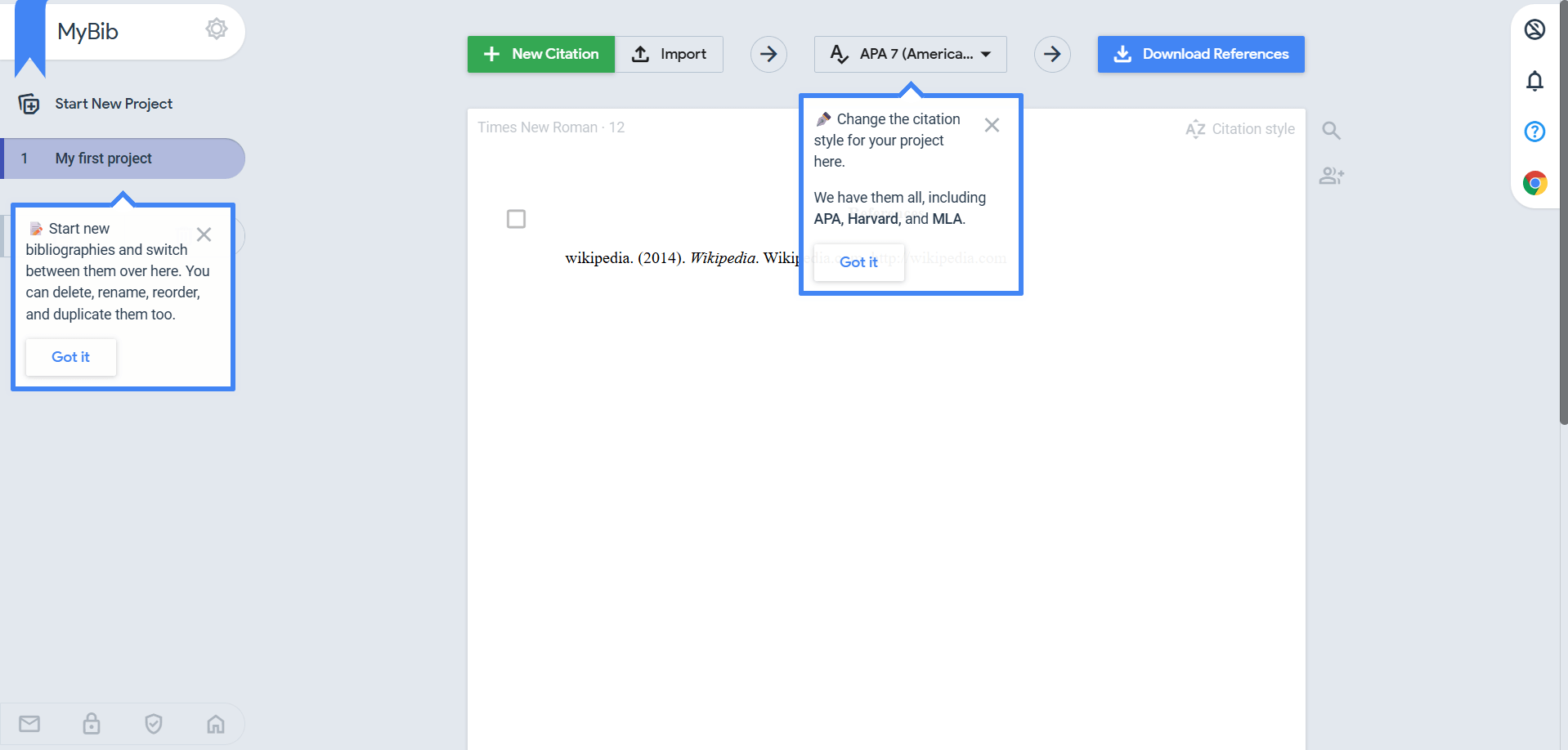Dismiss the citation style tooltip with Got it
The width and height of the screenshot is (1568, 750).
tap(858, 262)
